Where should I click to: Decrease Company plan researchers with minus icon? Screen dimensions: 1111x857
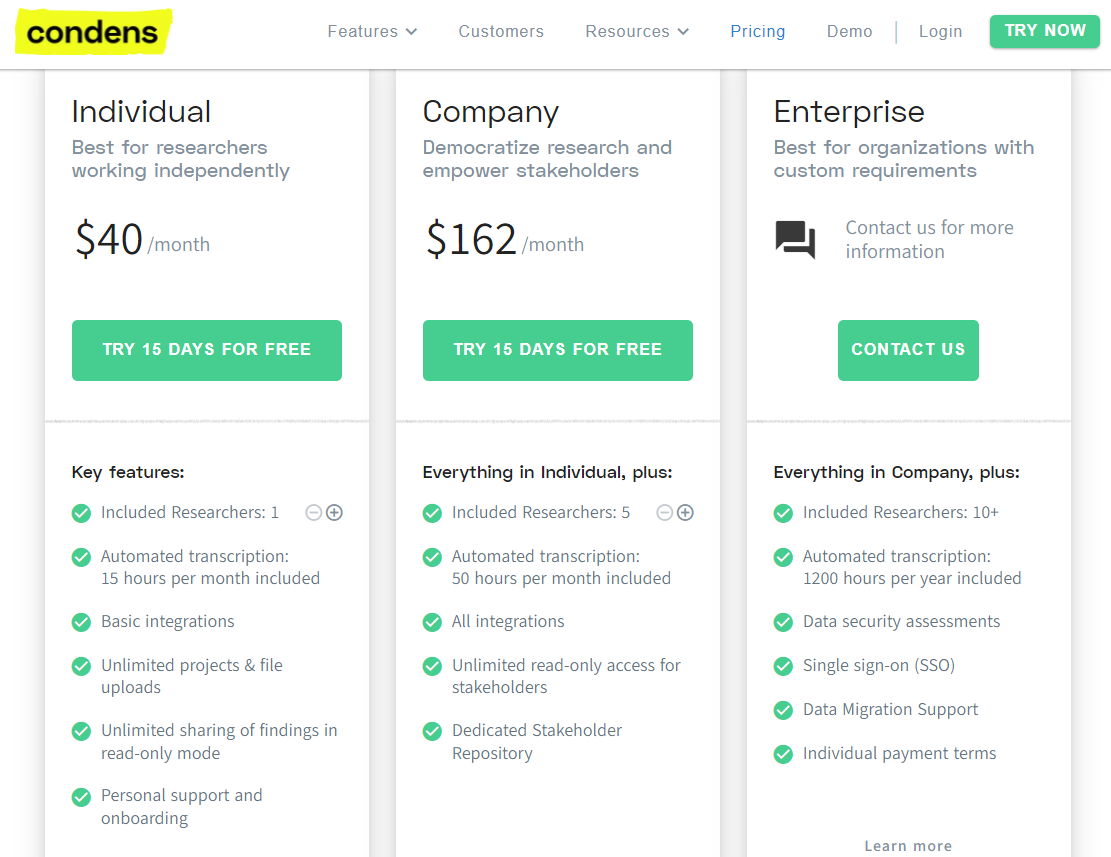664,513
